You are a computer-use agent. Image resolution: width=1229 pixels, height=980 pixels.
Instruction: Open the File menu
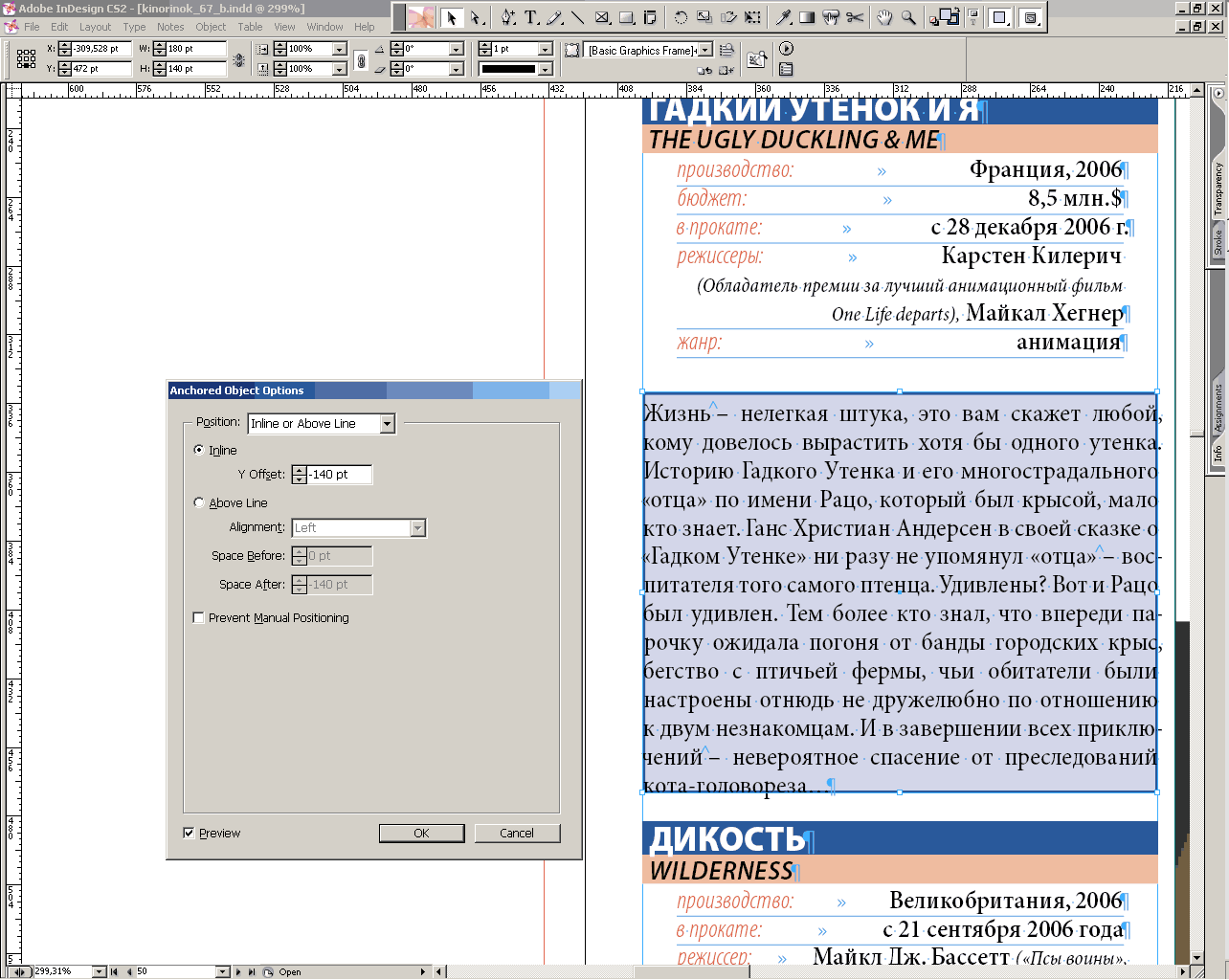click(x=32, y=27)
